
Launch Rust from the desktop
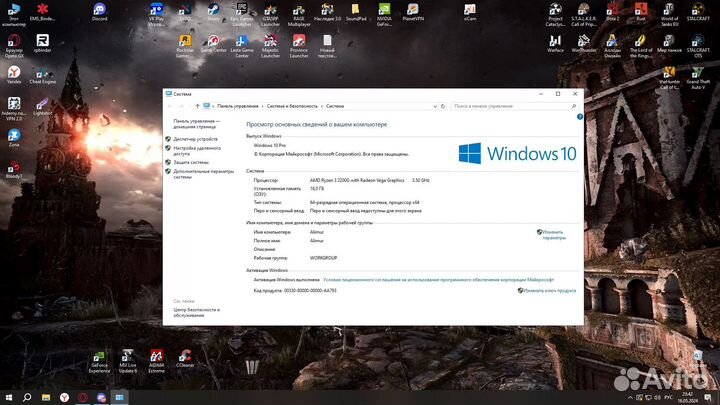641,12
